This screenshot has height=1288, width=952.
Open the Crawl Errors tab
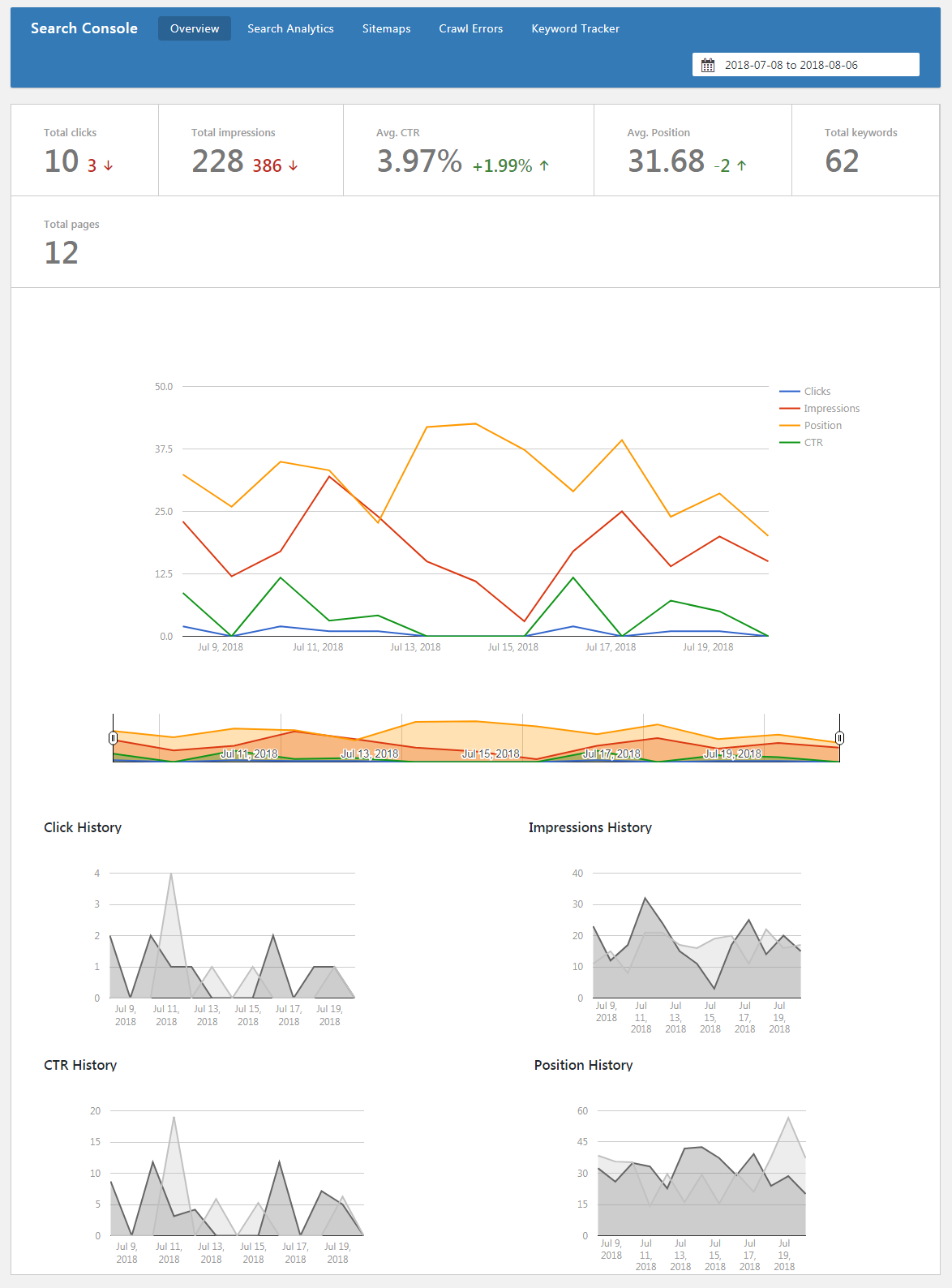coord(471,28)
